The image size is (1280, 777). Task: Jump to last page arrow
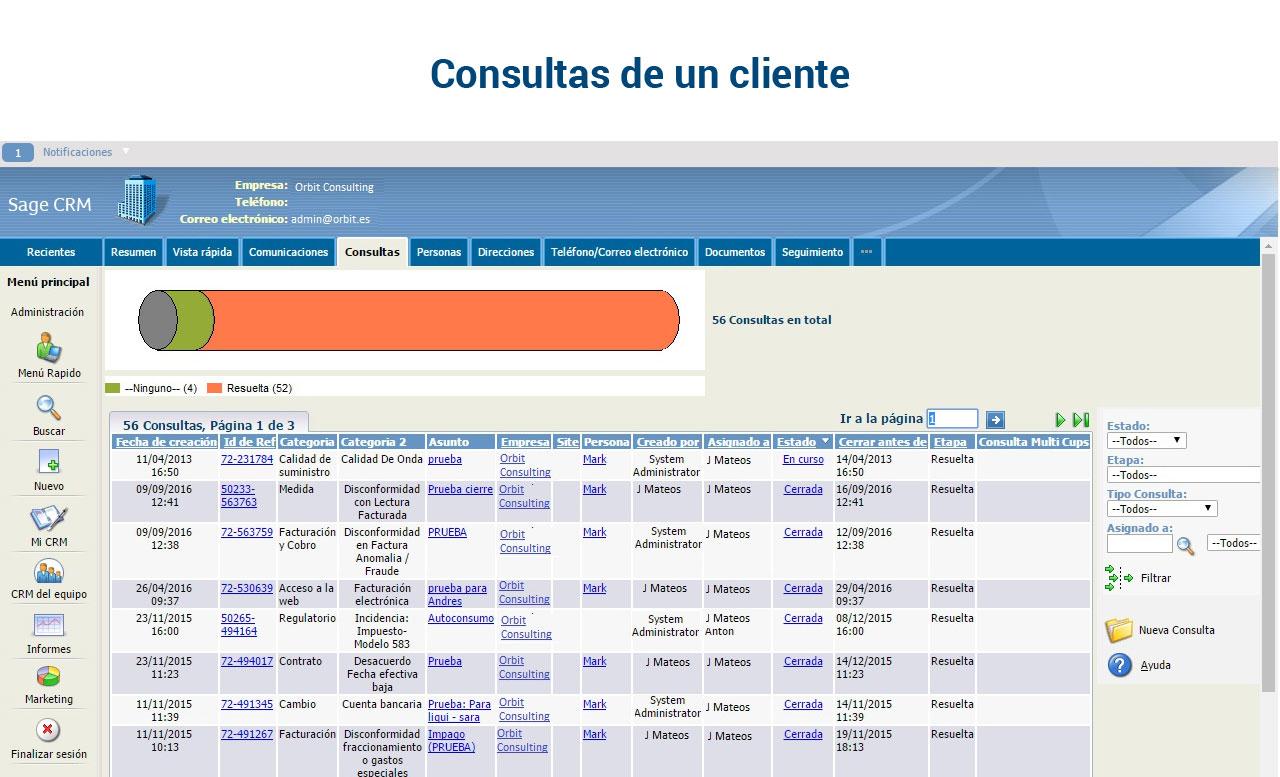tap(1081, 420)
